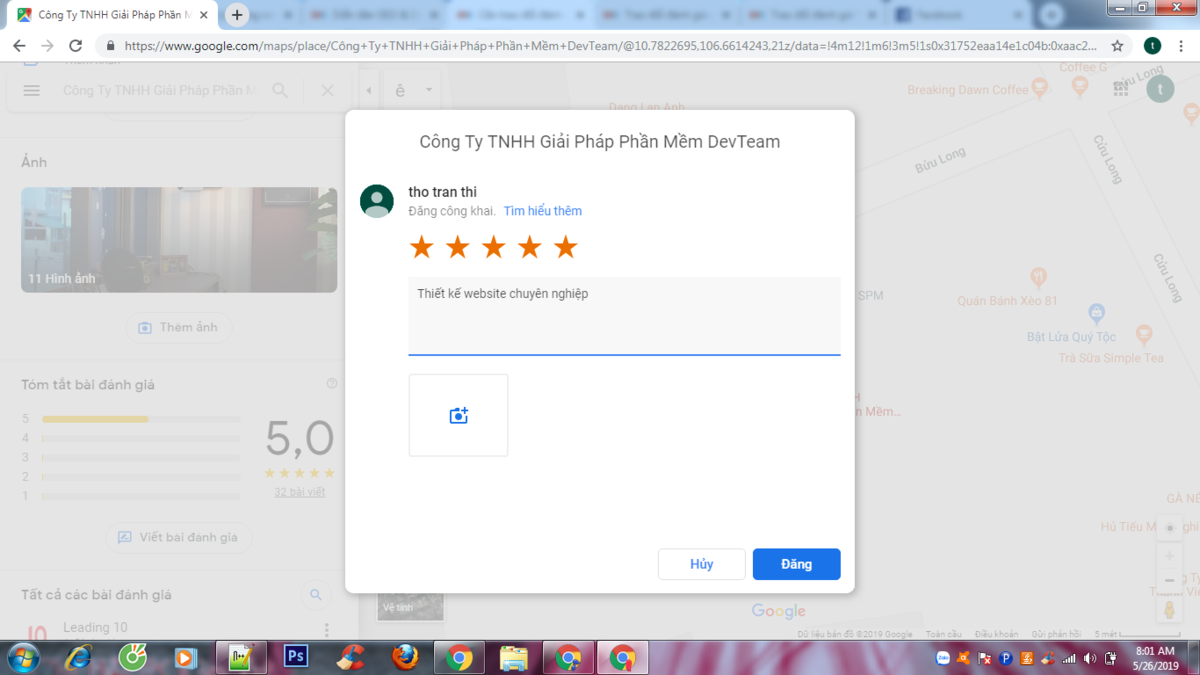Screen dimensions: 1200x675
Task: Open Firefox from the taskbar
Action: point(405,657)
